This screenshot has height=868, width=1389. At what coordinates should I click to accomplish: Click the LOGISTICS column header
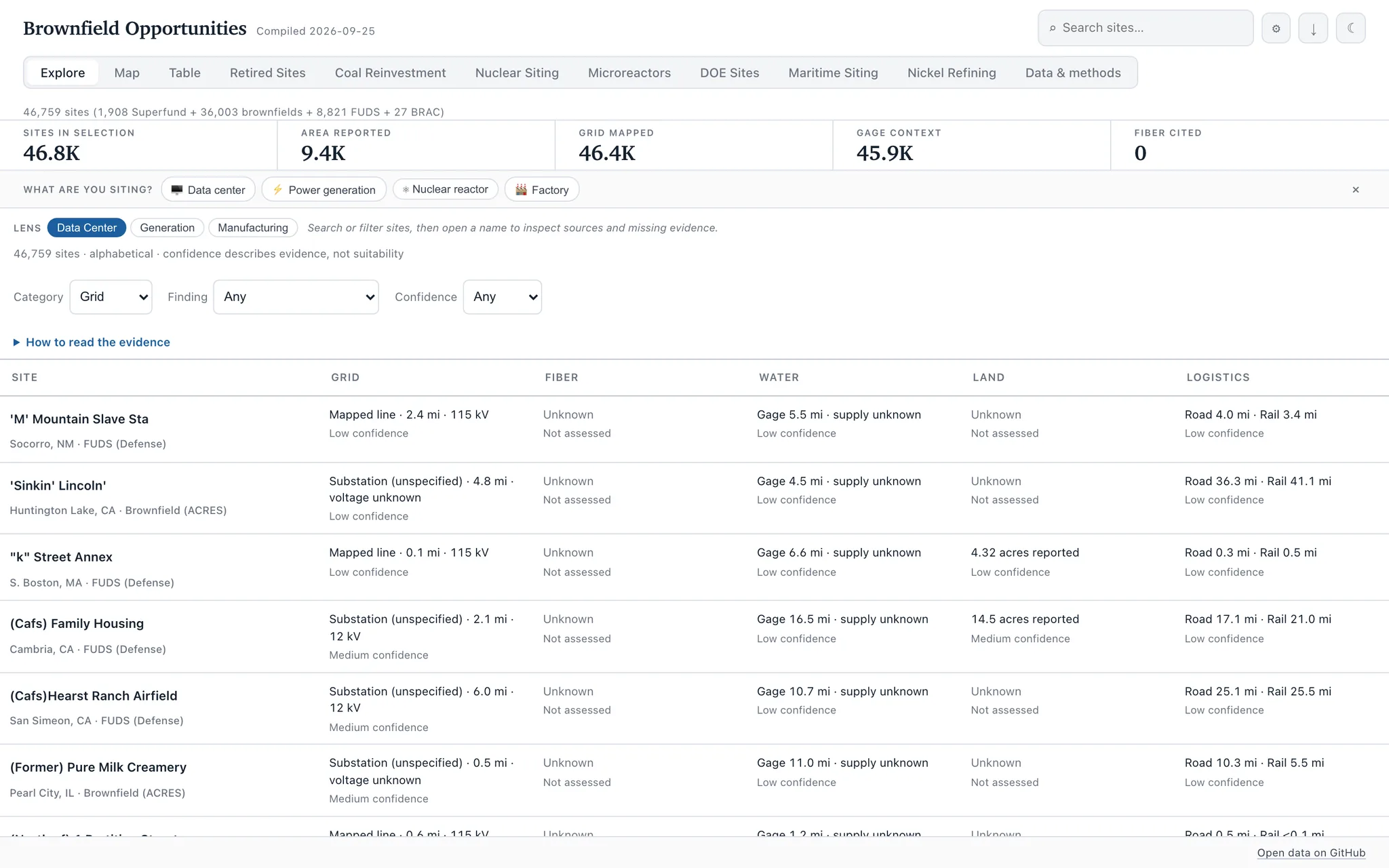coord(1218,378)
